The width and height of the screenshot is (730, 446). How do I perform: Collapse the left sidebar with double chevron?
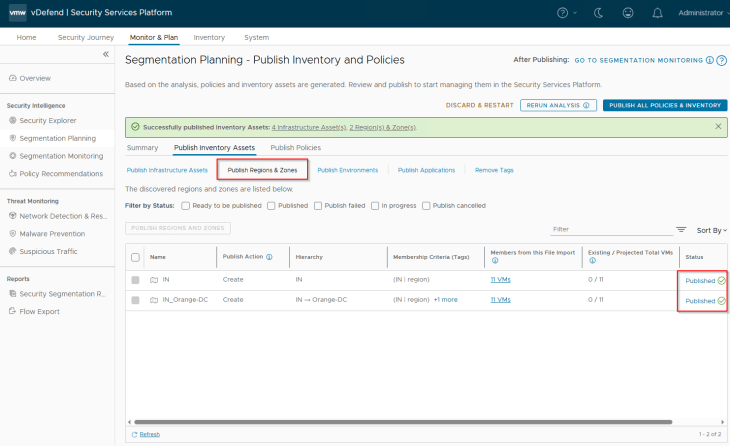106,54
